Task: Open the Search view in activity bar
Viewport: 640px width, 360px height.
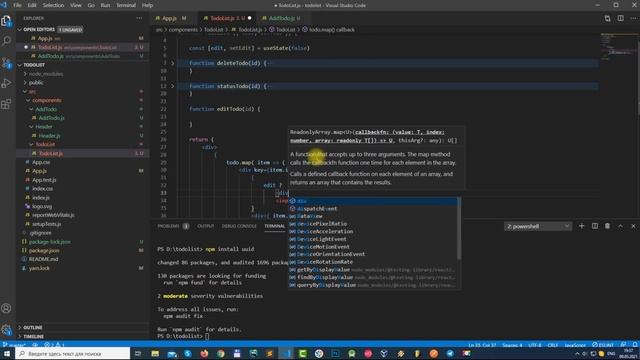Action: click(7, 41)
